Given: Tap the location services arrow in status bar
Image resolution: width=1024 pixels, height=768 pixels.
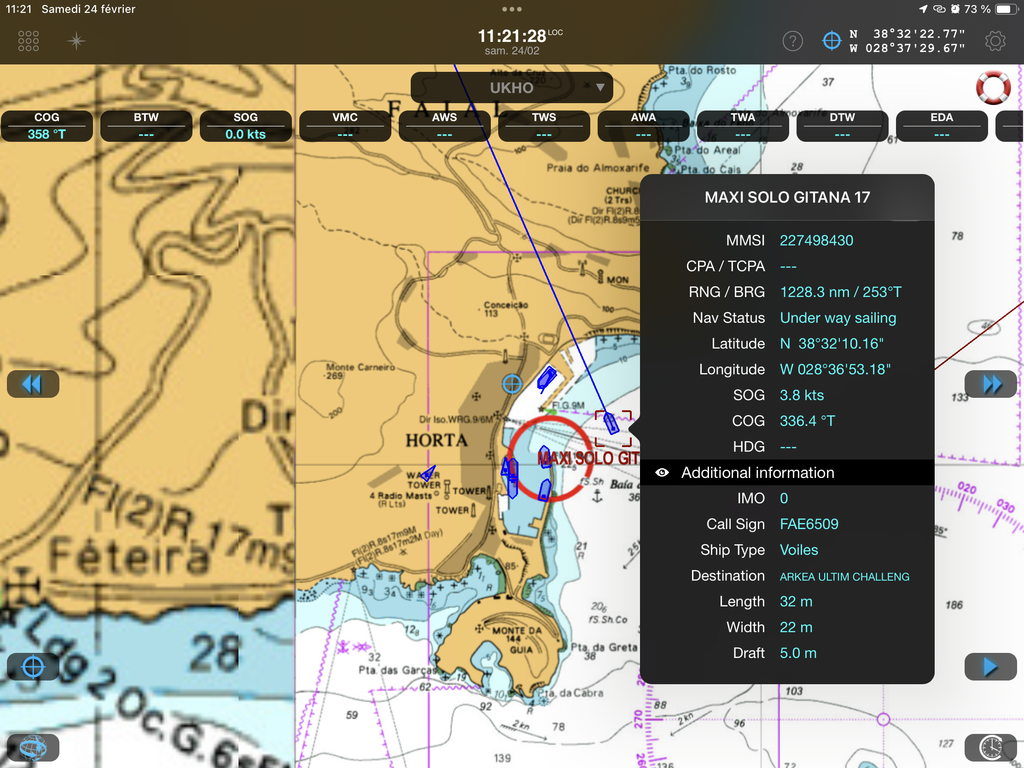Looking at the screenshot, I should tap(923, 9).
